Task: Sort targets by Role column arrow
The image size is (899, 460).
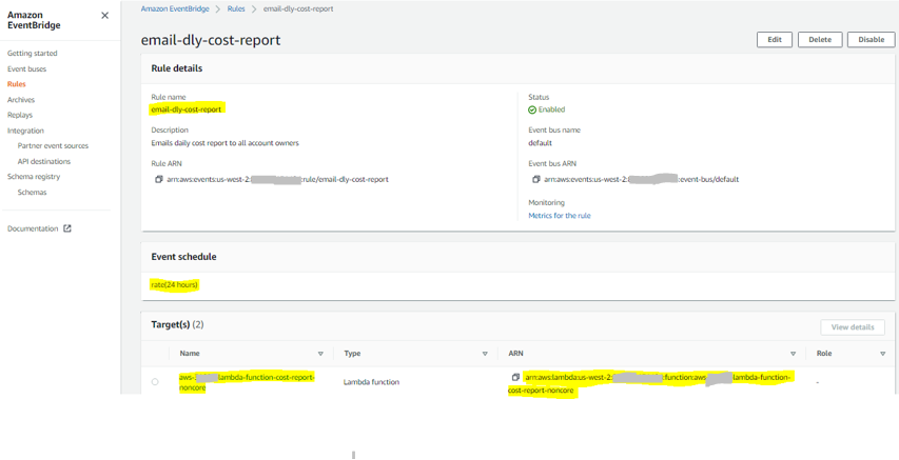Action: coord(882,354)
